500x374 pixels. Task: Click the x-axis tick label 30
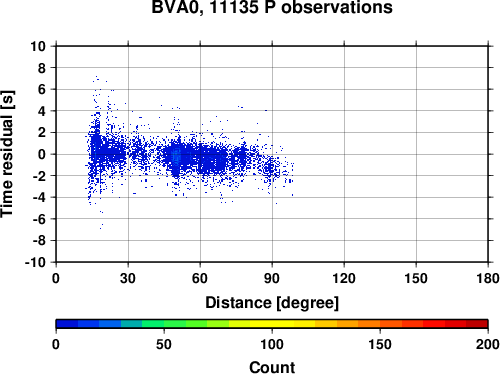click(128, 278)
